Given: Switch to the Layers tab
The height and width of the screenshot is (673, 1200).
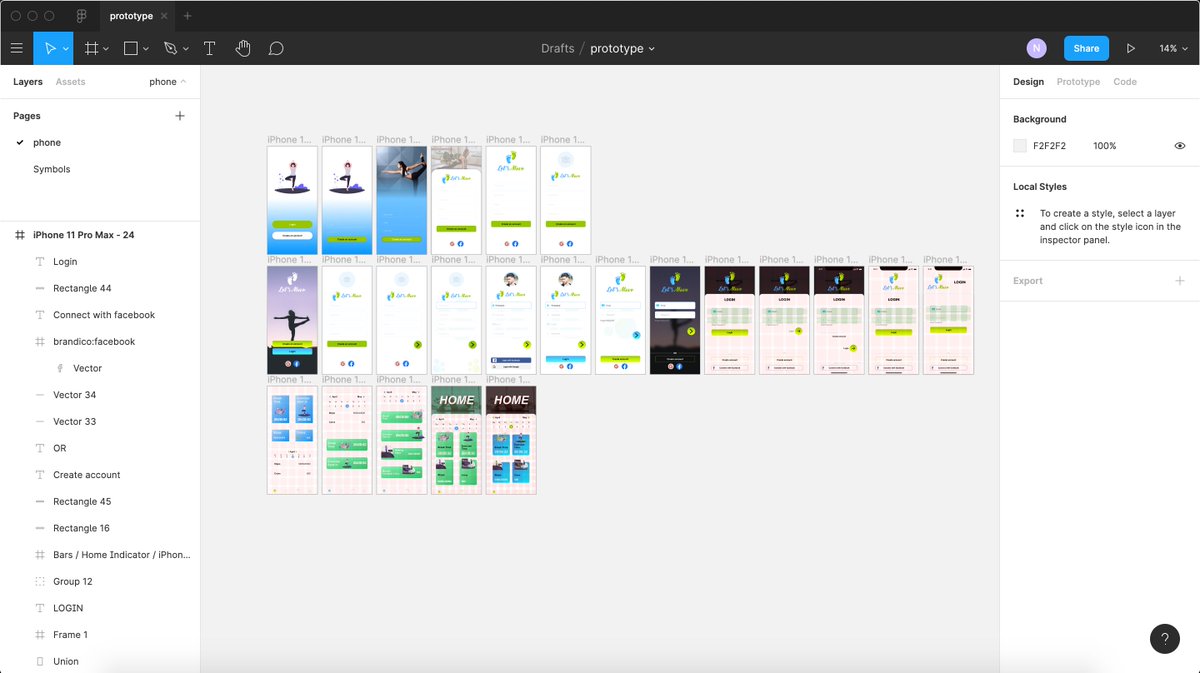Looking at the screenshot, I should pyautogui.click(x=28, y=82).
